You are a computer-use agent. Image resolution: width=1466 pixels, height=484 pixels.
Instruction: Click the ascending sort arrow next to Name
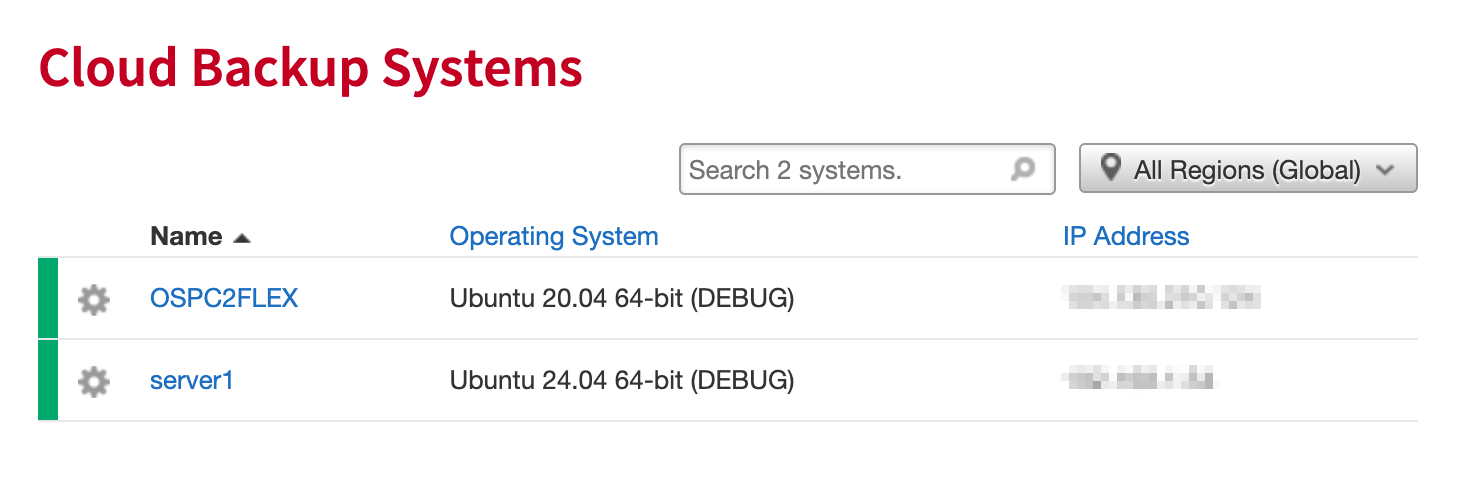[241, 239]
